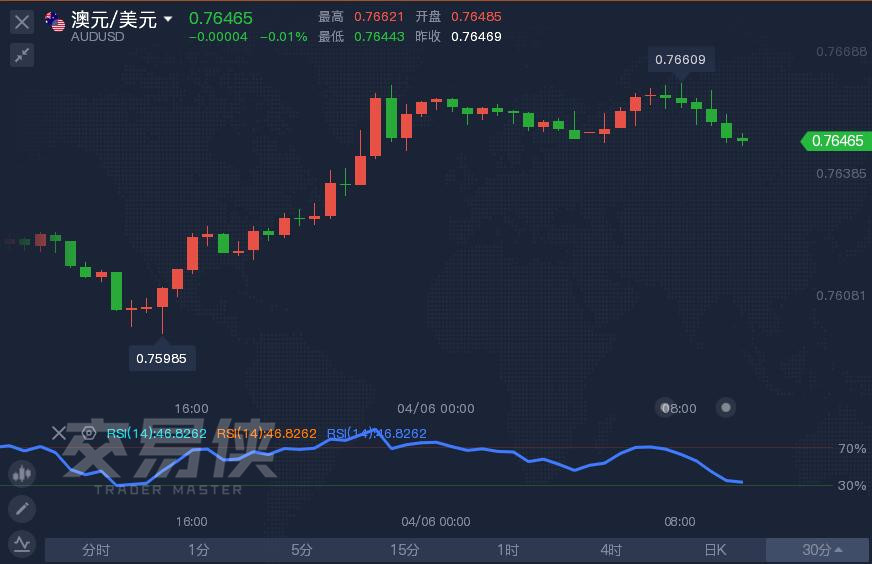The image size is (872, 564).
Task: Click the 最高 value 0.76621
Action: click(379, 17)
